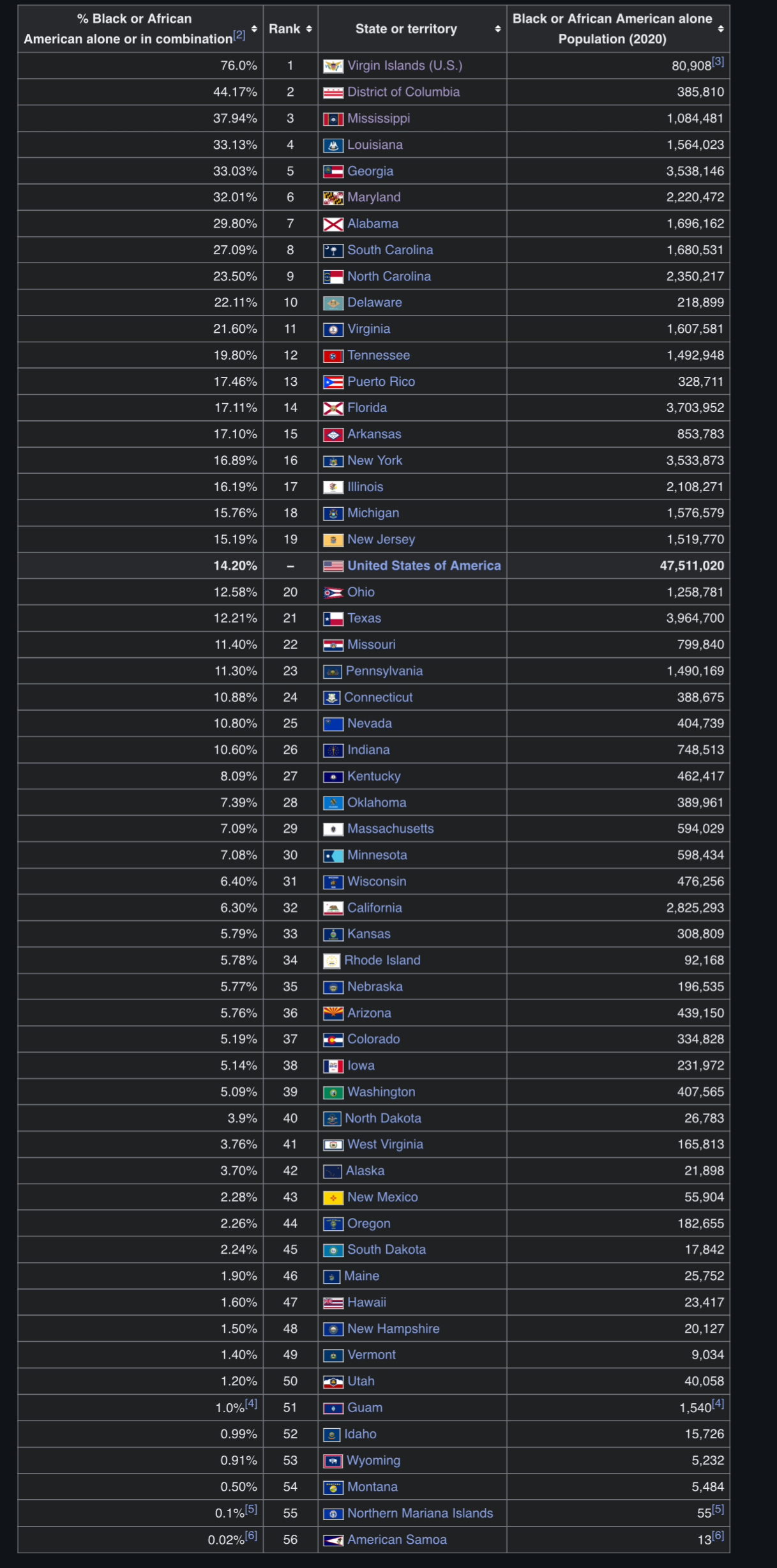Open the District of Columbia link
Image resolution: width=777 pixels, height=1568 pixels.
pos(404,92)
